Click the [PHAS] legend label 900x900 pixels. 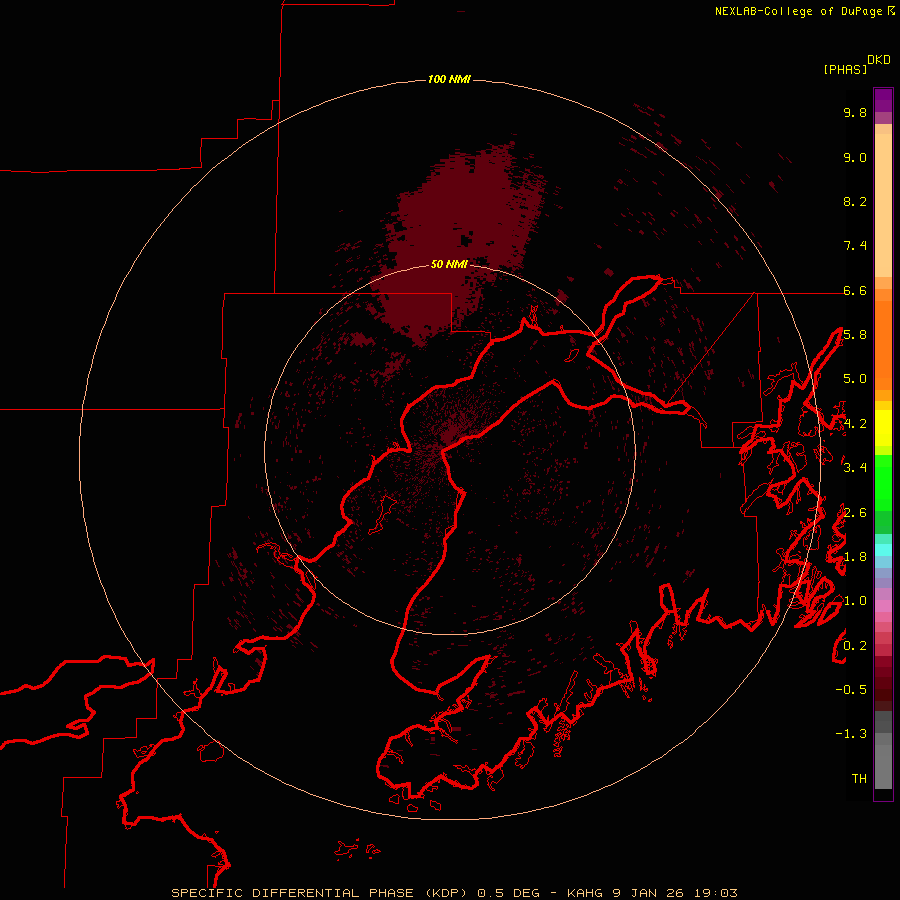click(x=845, y=69)
